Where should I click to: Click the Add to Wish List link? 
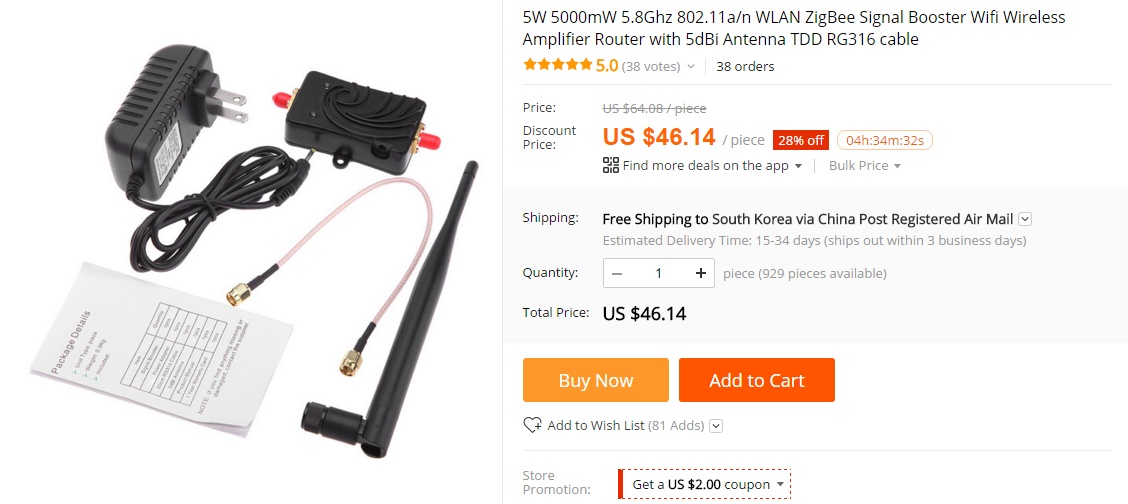coord(596,426)
